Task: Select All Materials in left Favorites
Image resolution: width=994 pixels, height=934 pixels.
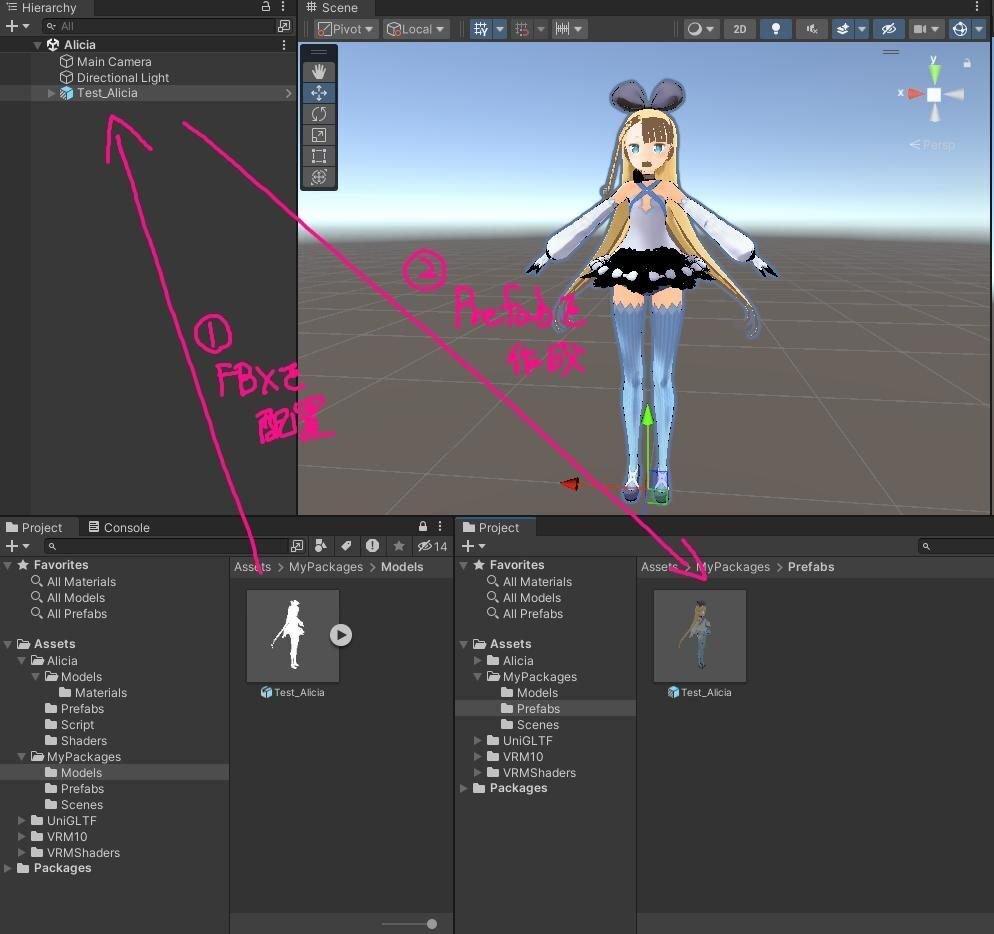Action: [x=81, y=581]
